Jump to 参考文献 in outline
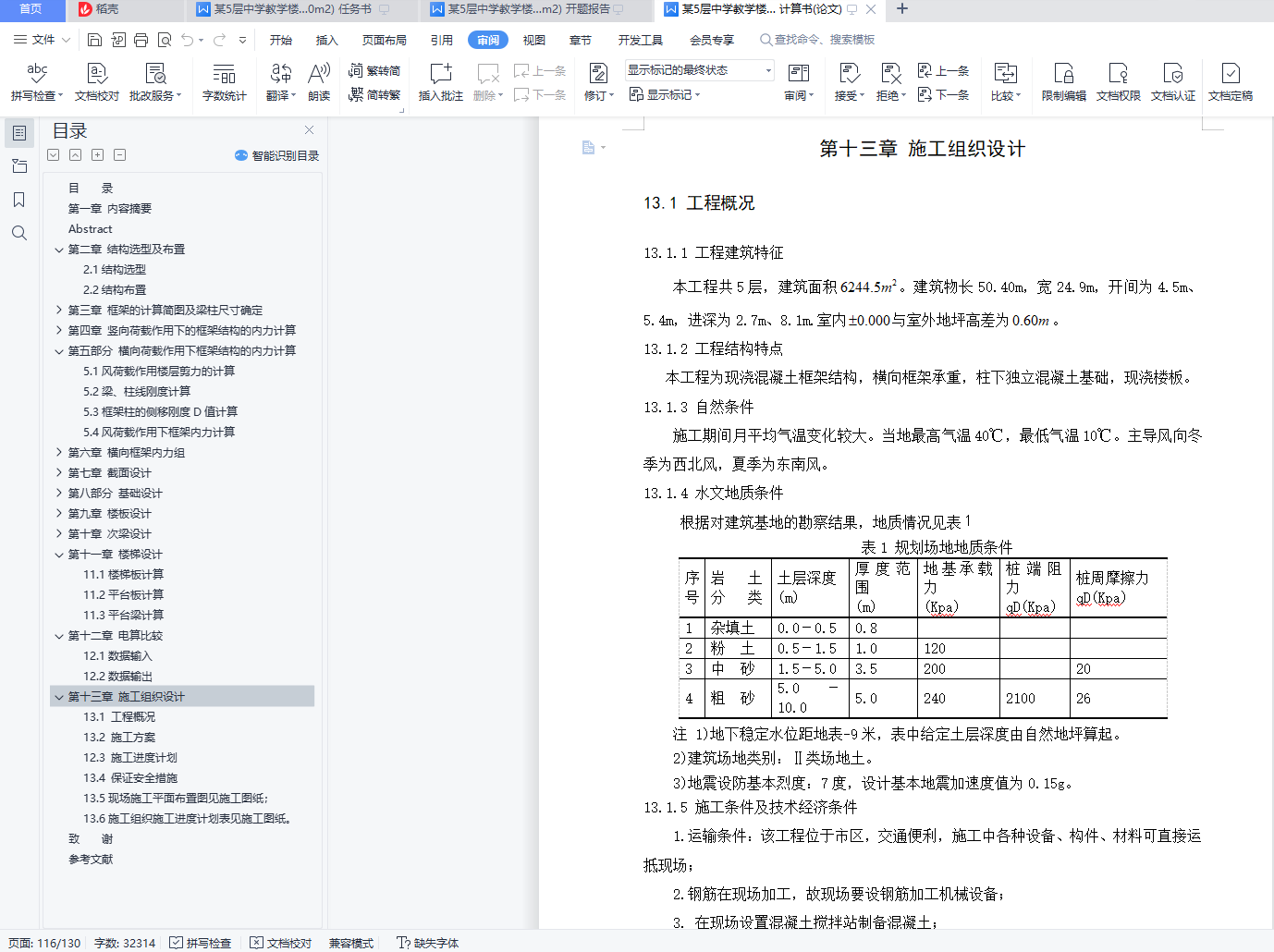 coord(91,860)
